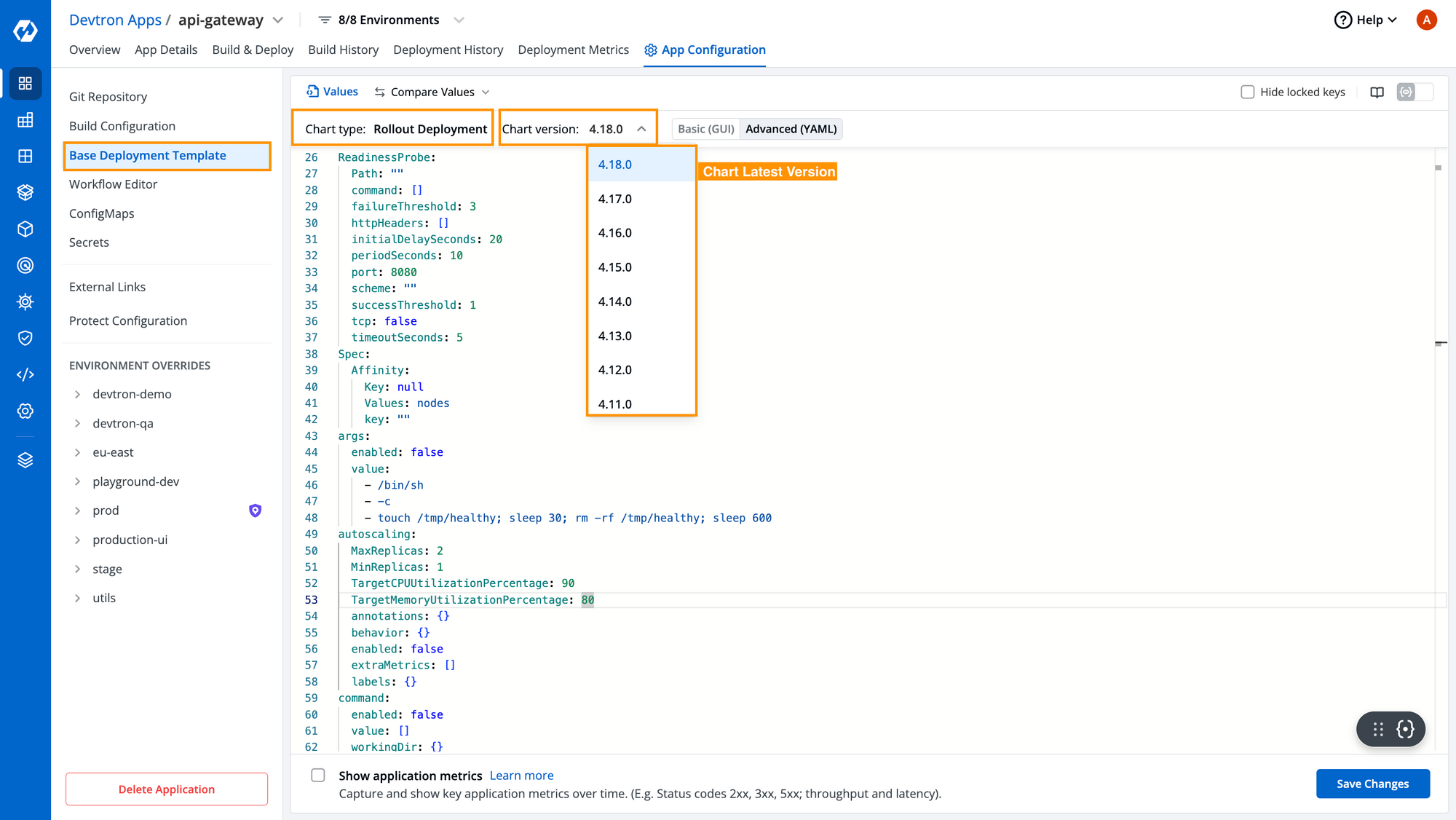This screenshot has width=1456, height=820.
Task: Click the ConfigMaps sidebar icon
Action: 101,213
